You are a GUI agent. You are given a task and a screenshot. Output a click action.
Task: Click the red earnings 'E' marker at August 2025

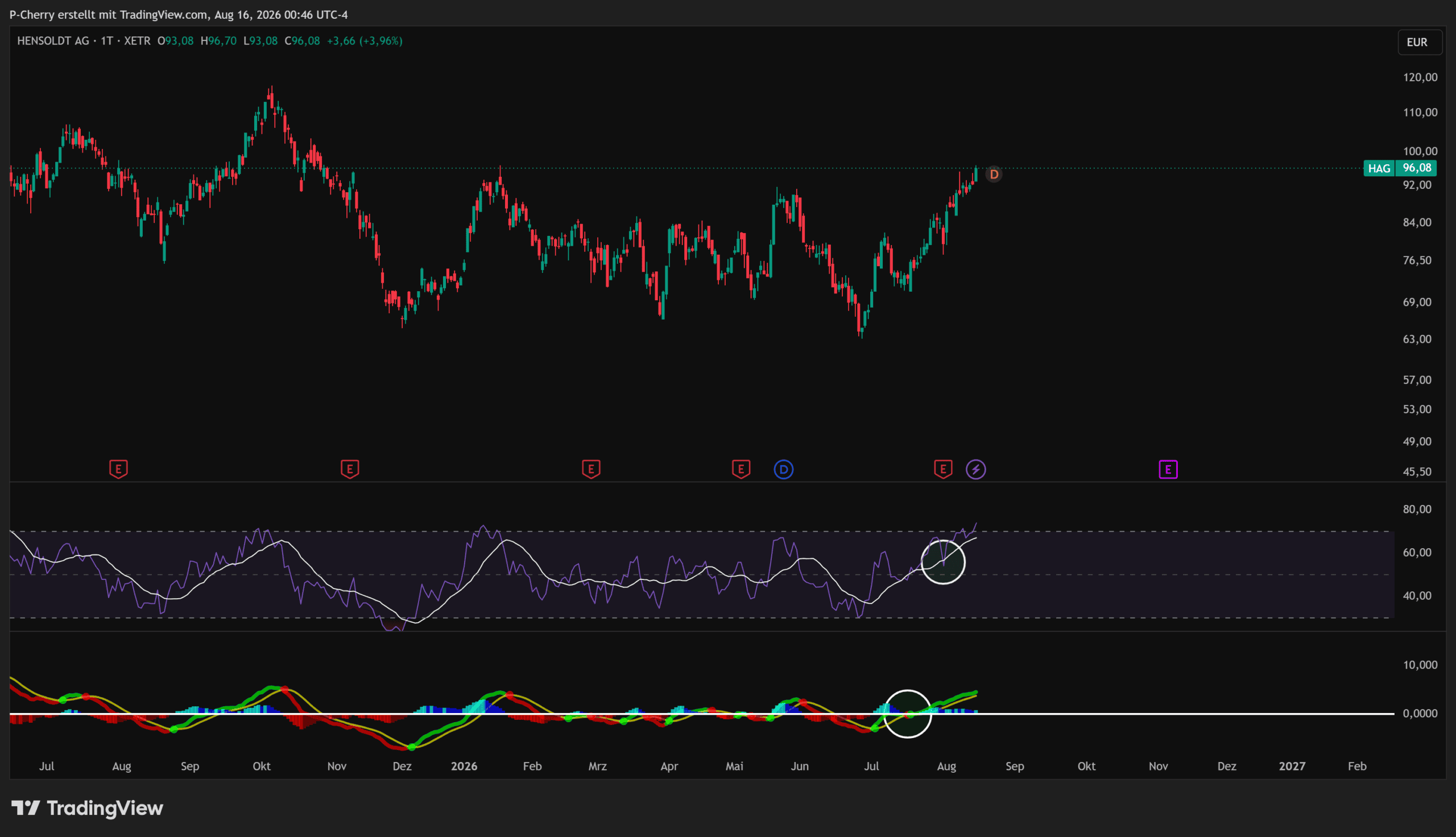click(118, 469)
